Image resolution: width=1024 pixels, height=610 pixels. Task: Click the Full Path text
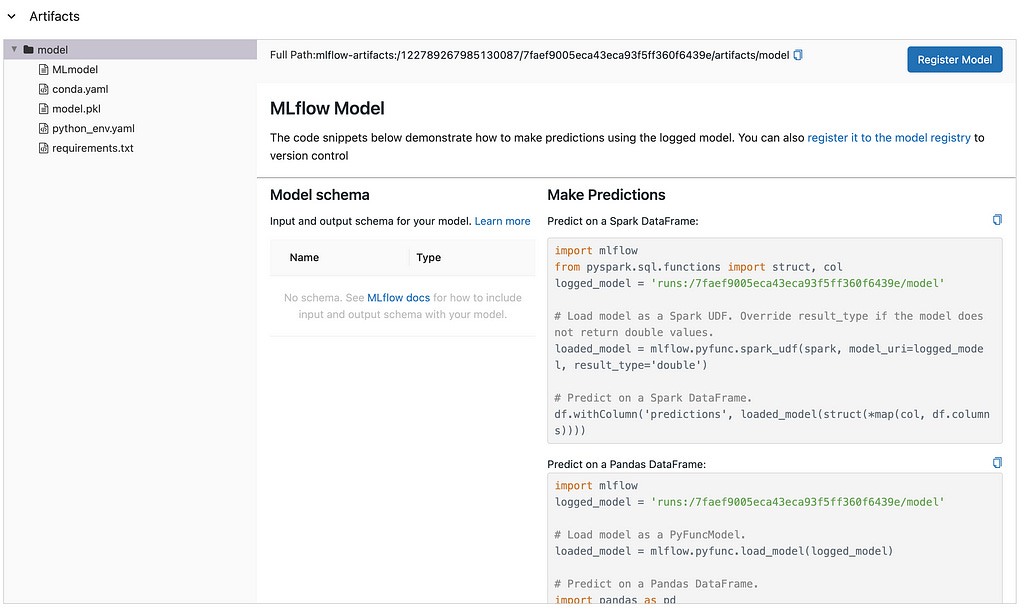[x=530, y=56]
